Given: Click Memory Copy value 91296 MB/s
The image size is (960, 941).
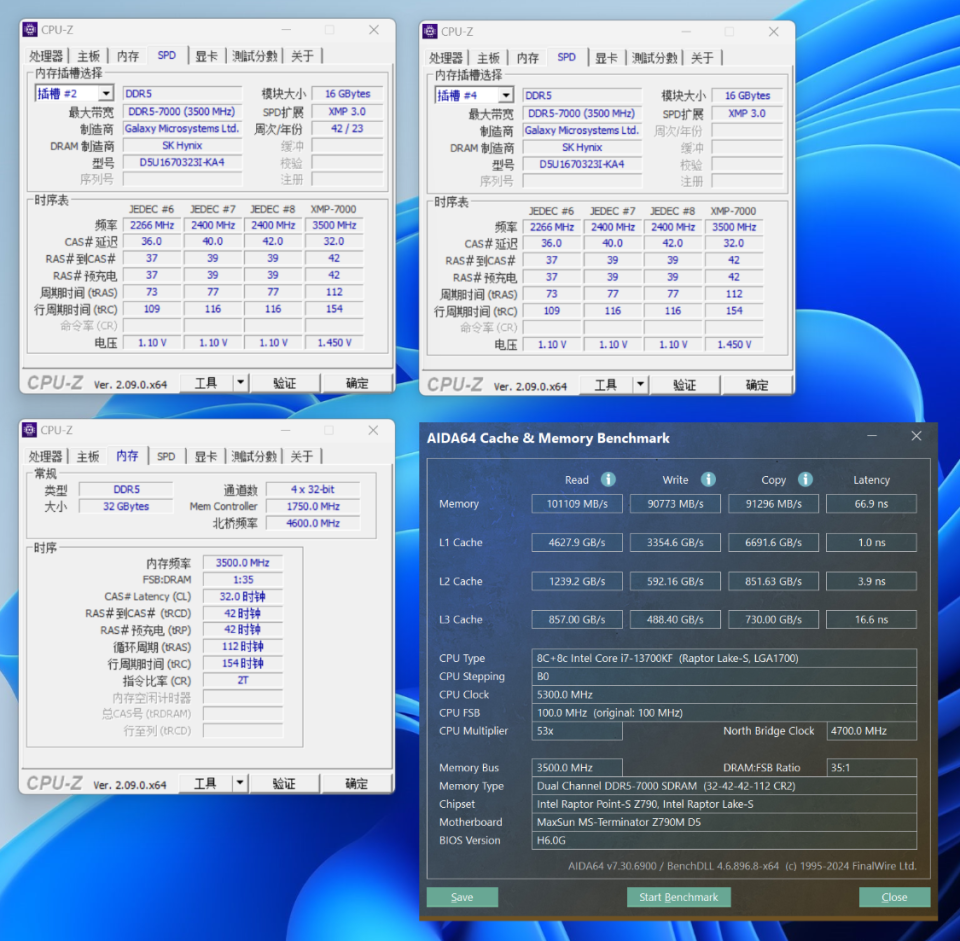Looking at the screenshot, I should point(773,504).
